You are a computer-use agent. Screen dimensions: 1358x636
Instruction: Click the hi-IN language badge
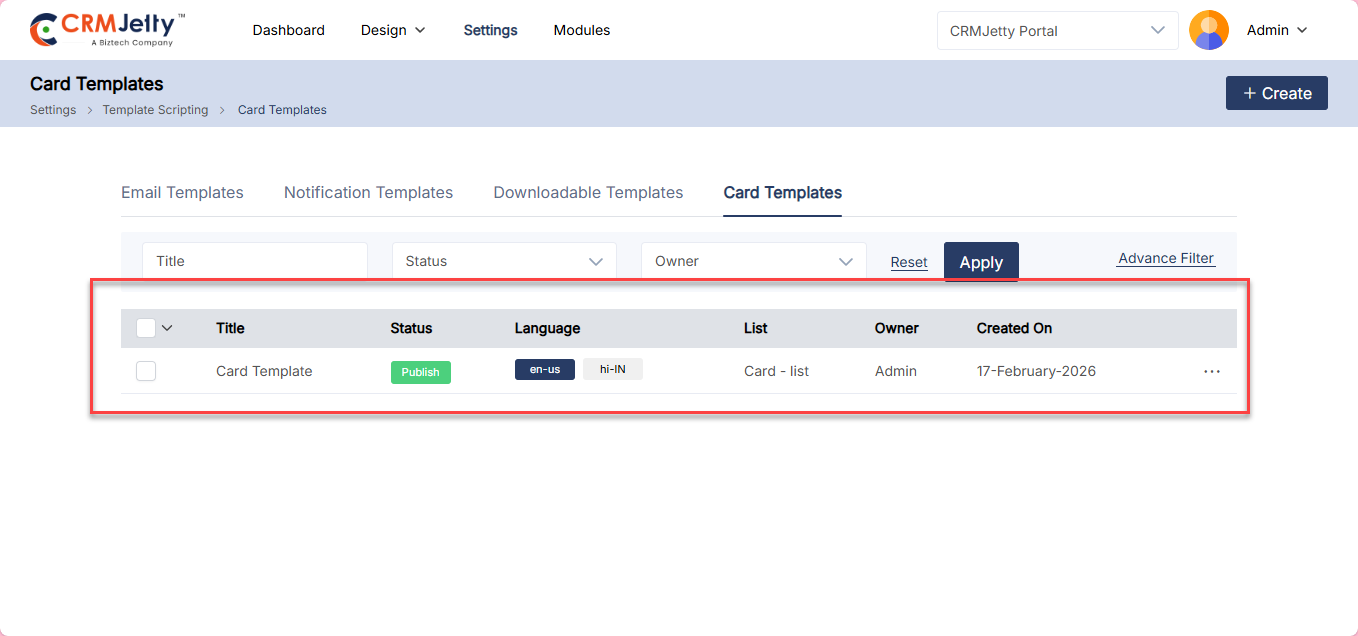point(613,370)
